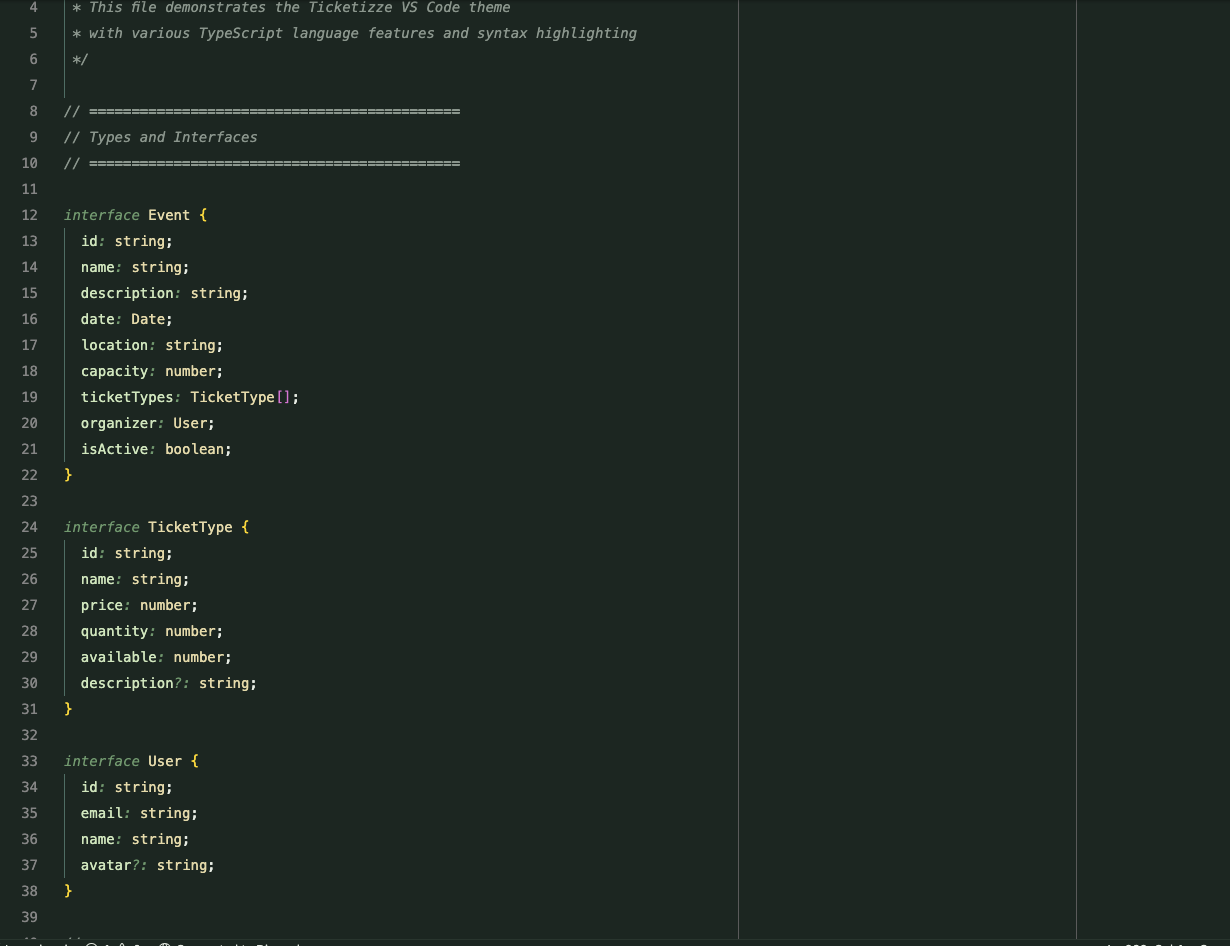Click line number 33 in the gutter
The image size is (1230, 946).
tap(29, 761)
